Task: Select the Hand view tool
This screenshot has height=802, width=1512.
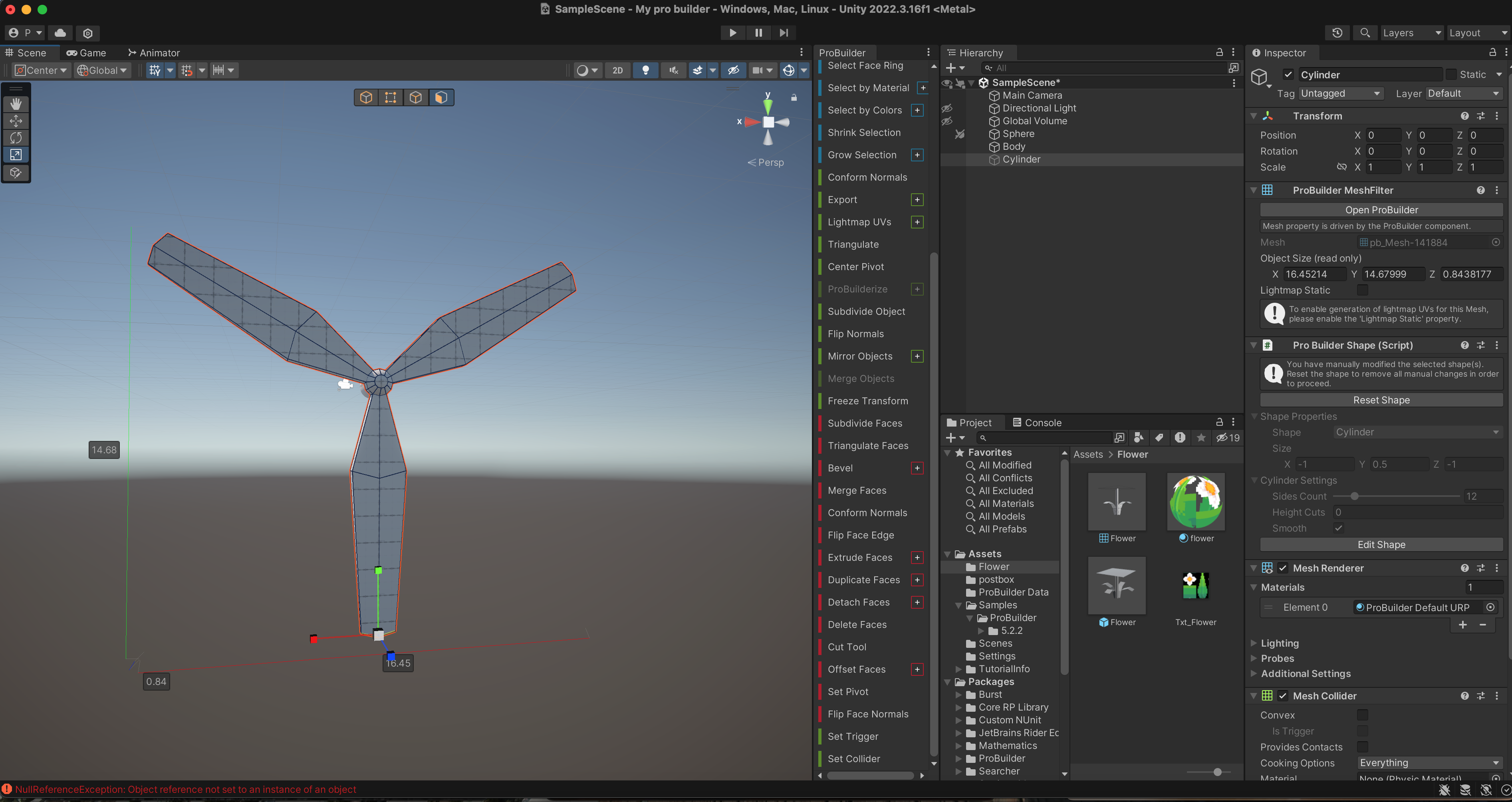Action: [x=16, y=104]
